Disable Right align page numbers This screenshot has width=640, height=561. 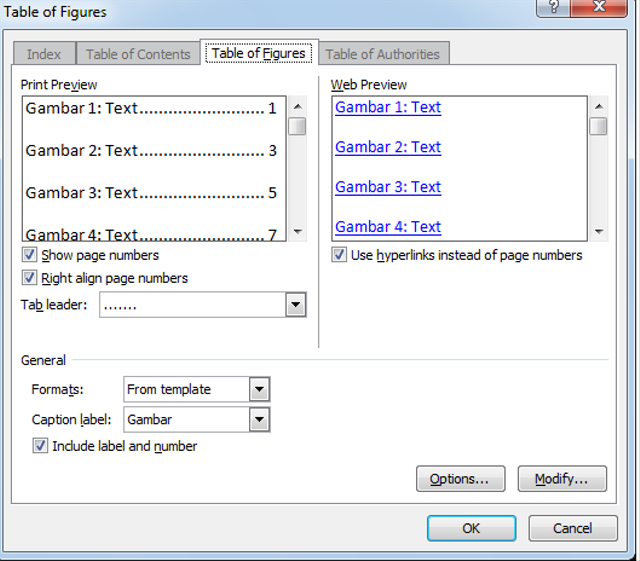(x=30, y=278)
